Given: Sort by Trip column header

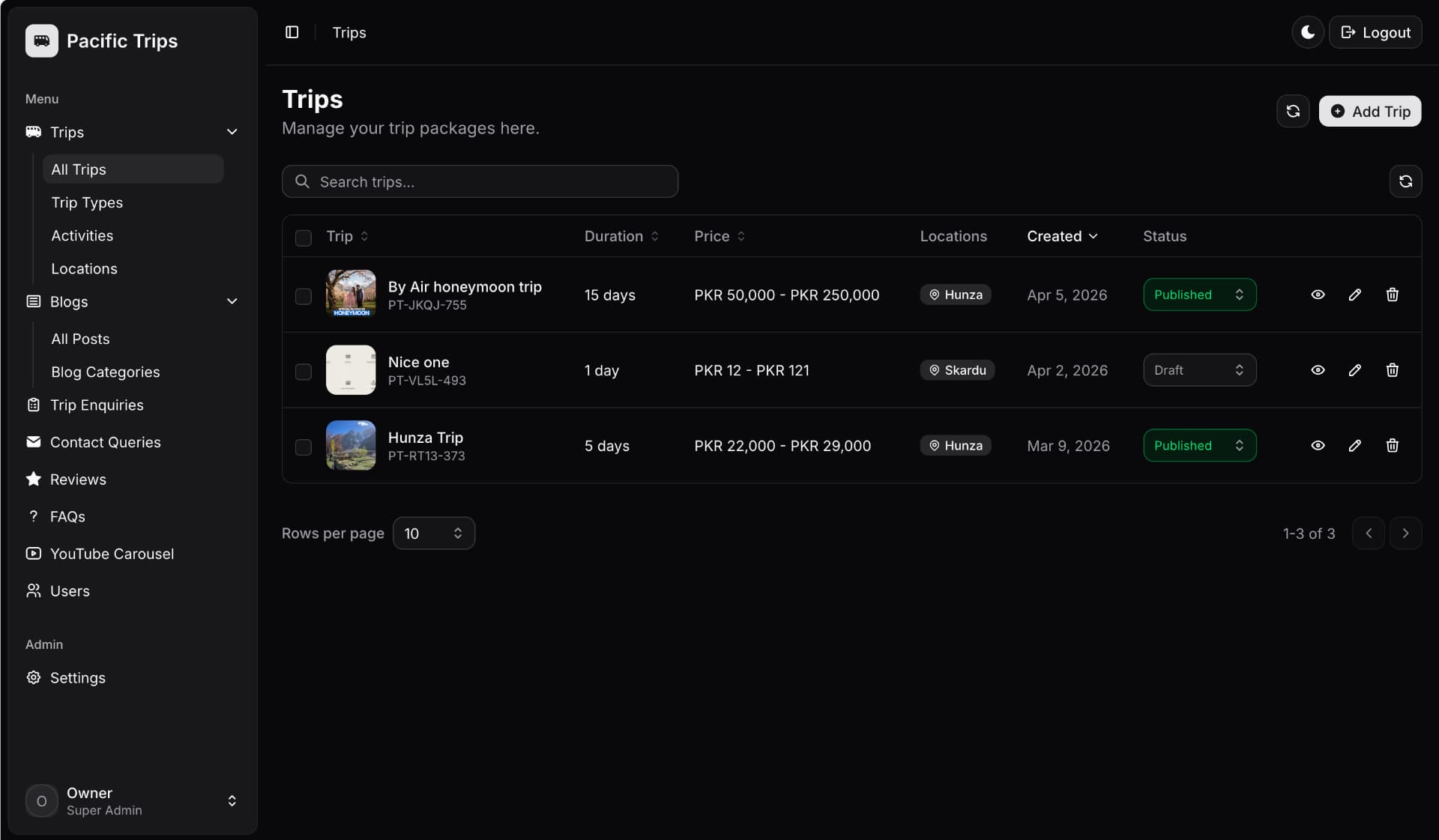Looking at the screenshot, I should point(347,236).
